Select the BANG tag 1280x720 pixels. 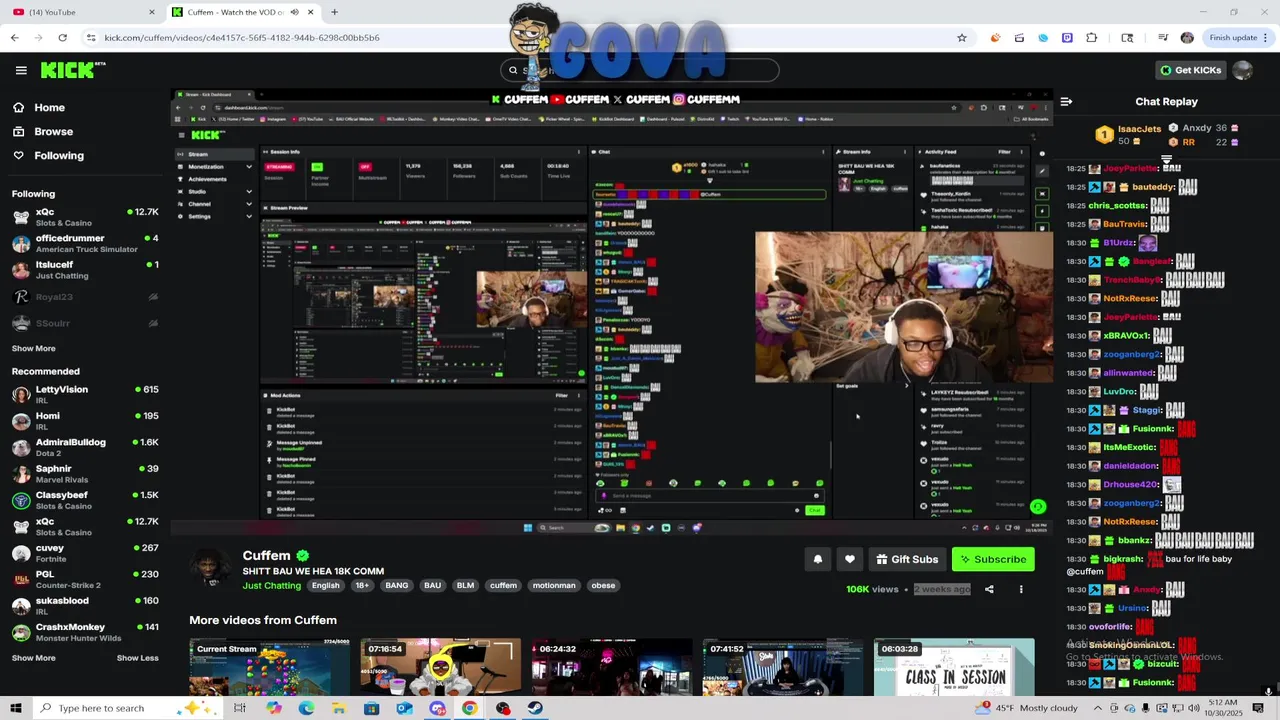pos(397,586)
